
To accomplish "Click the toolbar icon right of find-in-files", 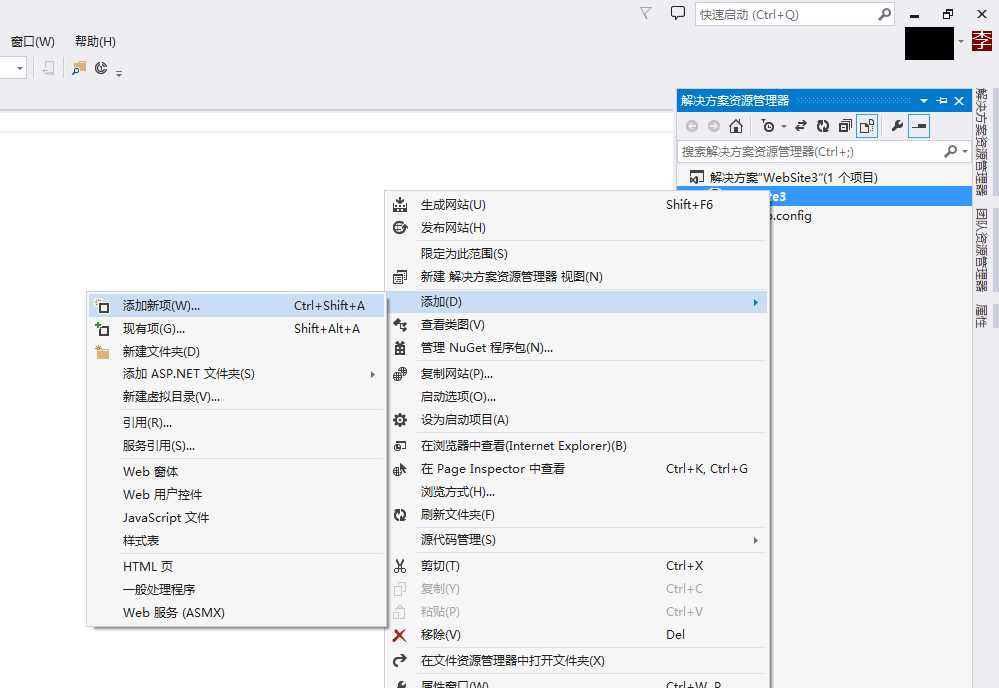I will [101, 68].
